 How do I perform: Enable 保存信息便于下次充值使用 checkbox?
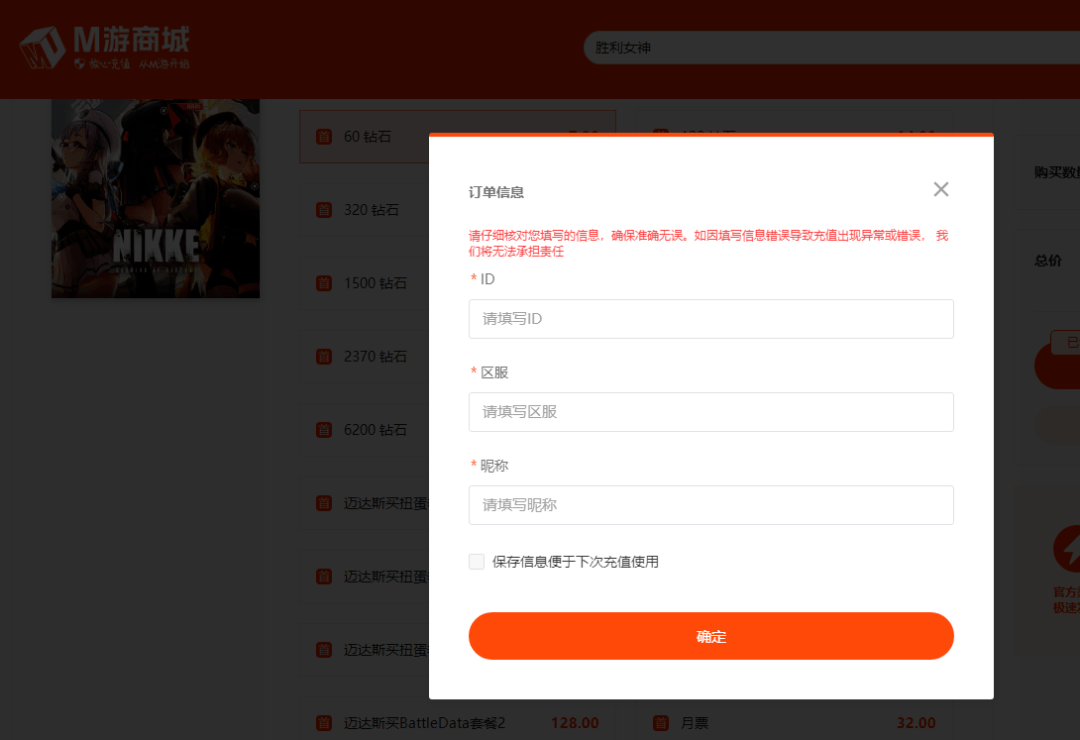click(x=477, y=562)
